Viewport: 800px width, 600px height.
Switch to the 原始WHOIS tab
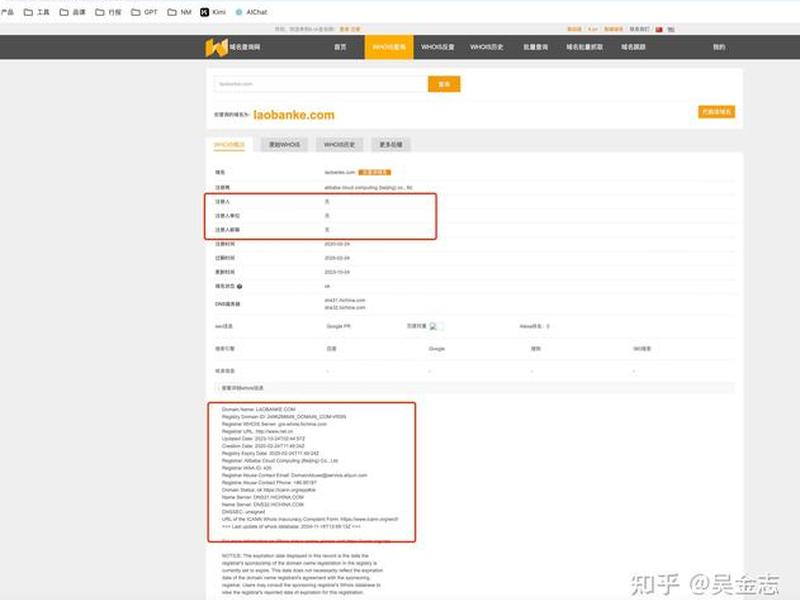tap(285, 145)
